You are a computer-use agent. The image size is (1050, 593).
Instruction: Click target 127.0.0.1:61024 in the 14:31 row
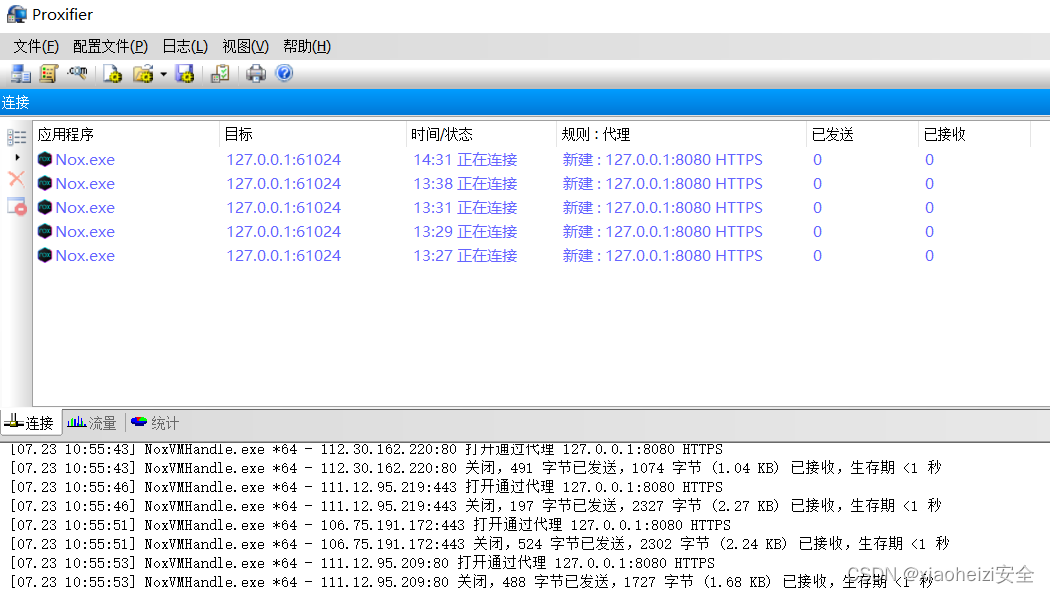click(283, 160)
